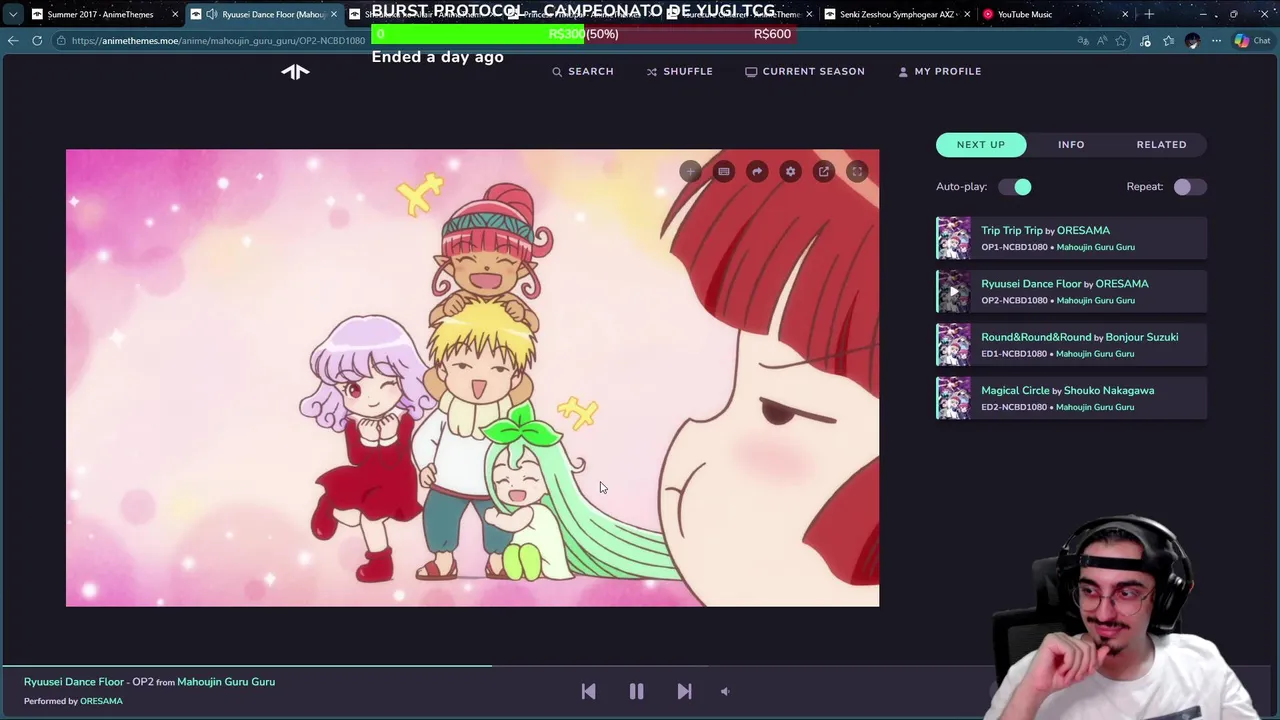This screenshot has height=720, width=1280.
Task: Open My Profile in the header
Action: pyautogui.click(x=940, y=71)
